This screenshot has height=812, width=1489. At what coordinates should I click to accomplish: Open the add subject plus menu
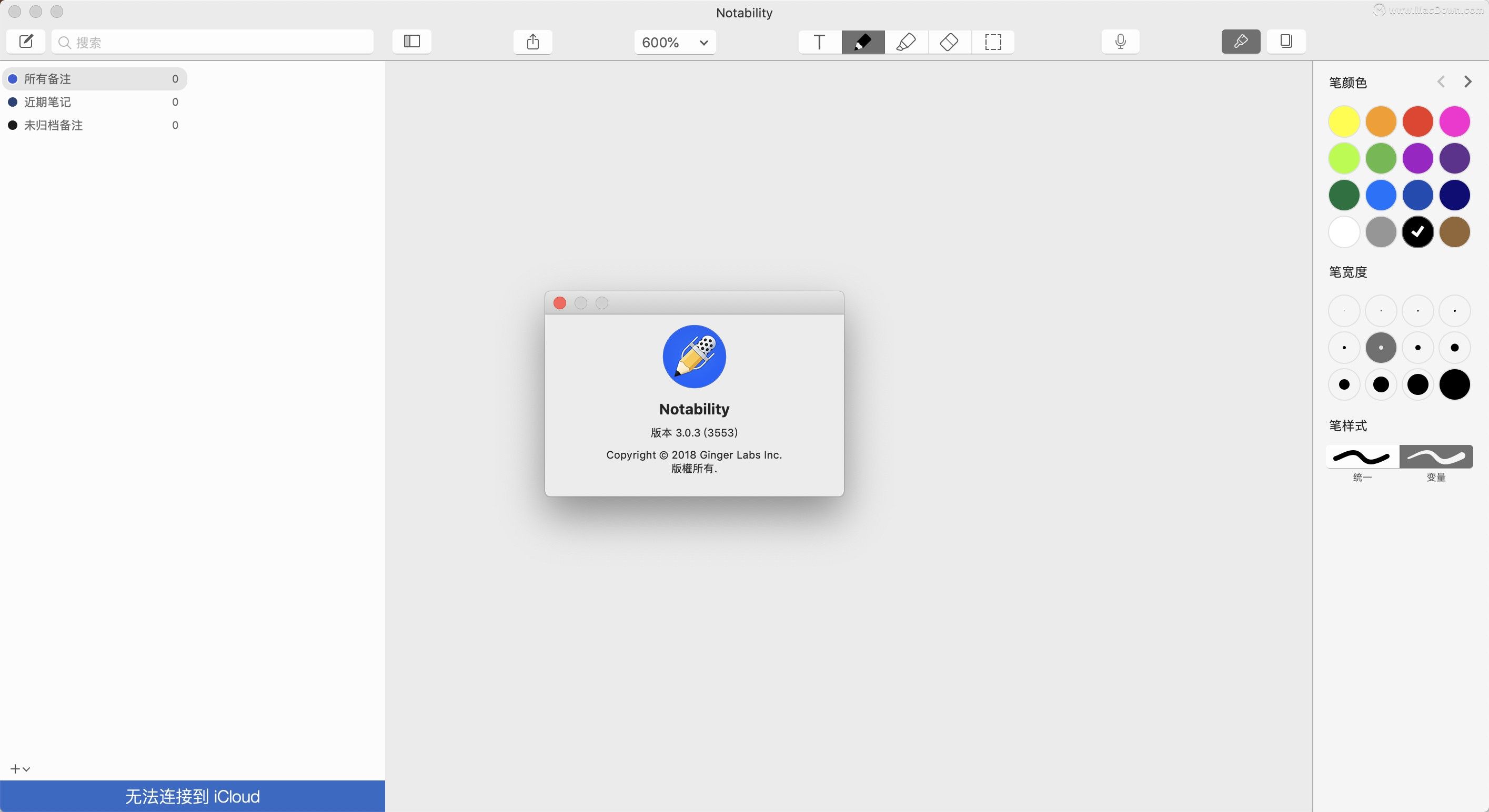20,769
